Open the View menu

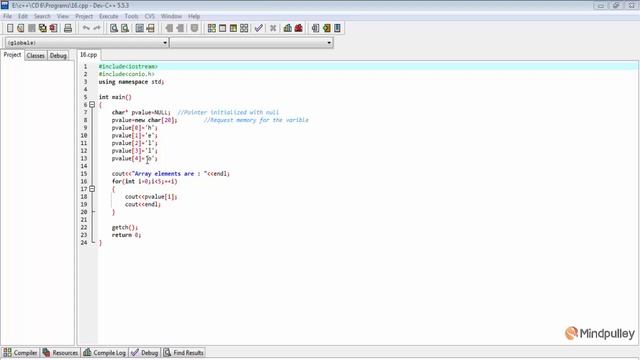[63, 16]
